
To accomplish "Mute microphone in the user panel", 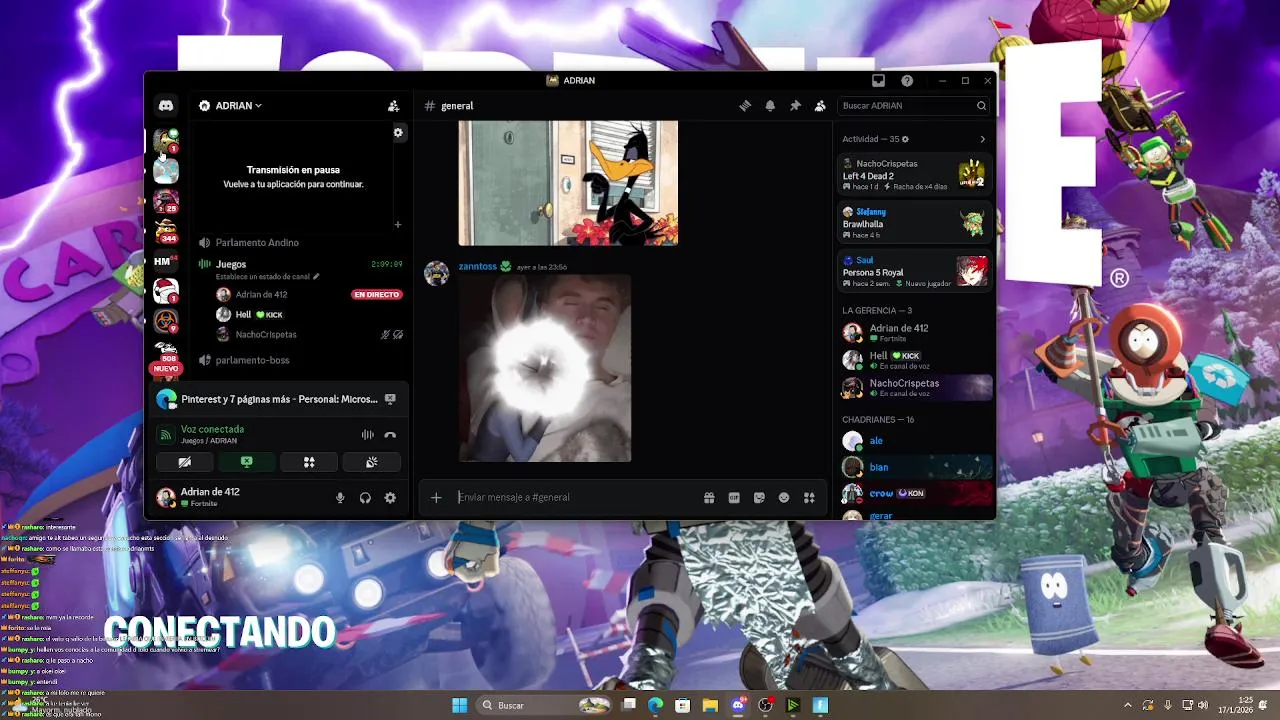I will [x=340, y=498].
